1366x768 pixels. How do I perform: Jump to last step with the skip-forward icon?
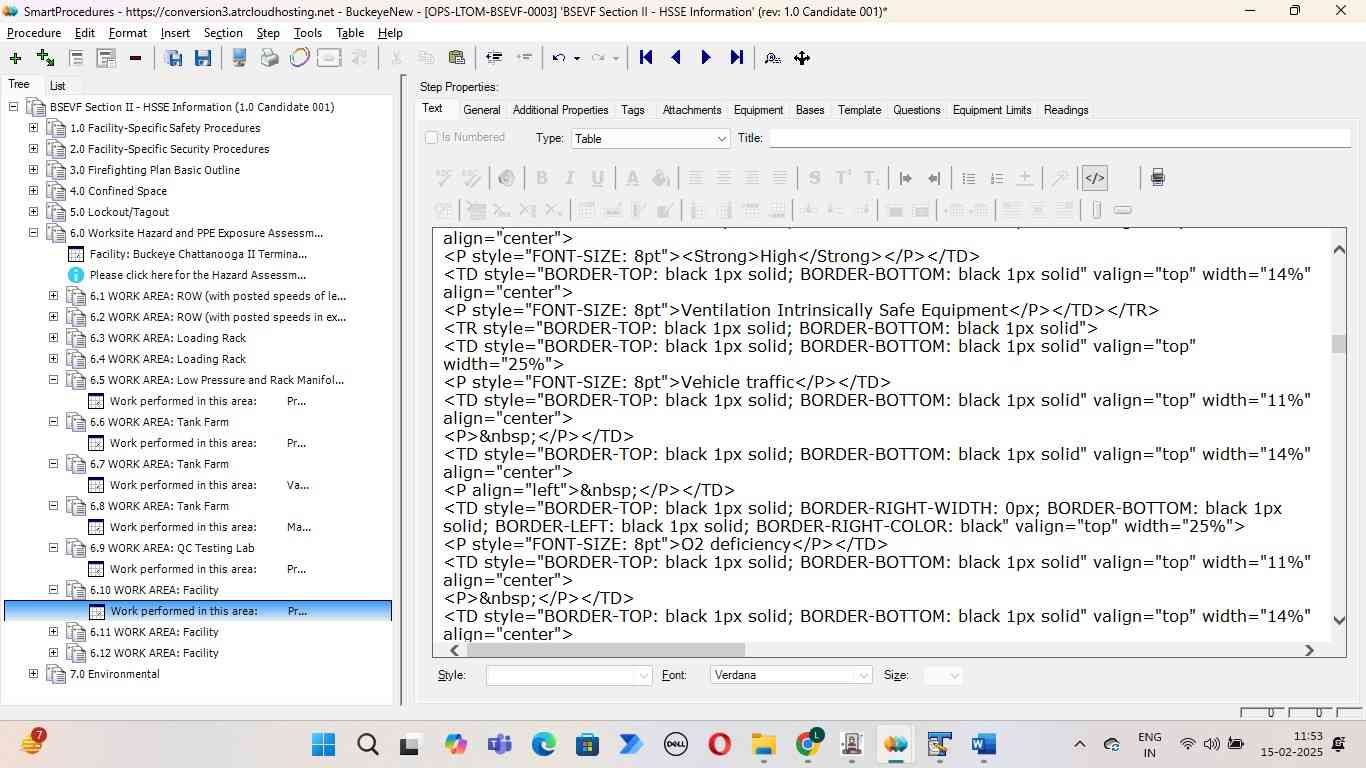coord(737,58)
